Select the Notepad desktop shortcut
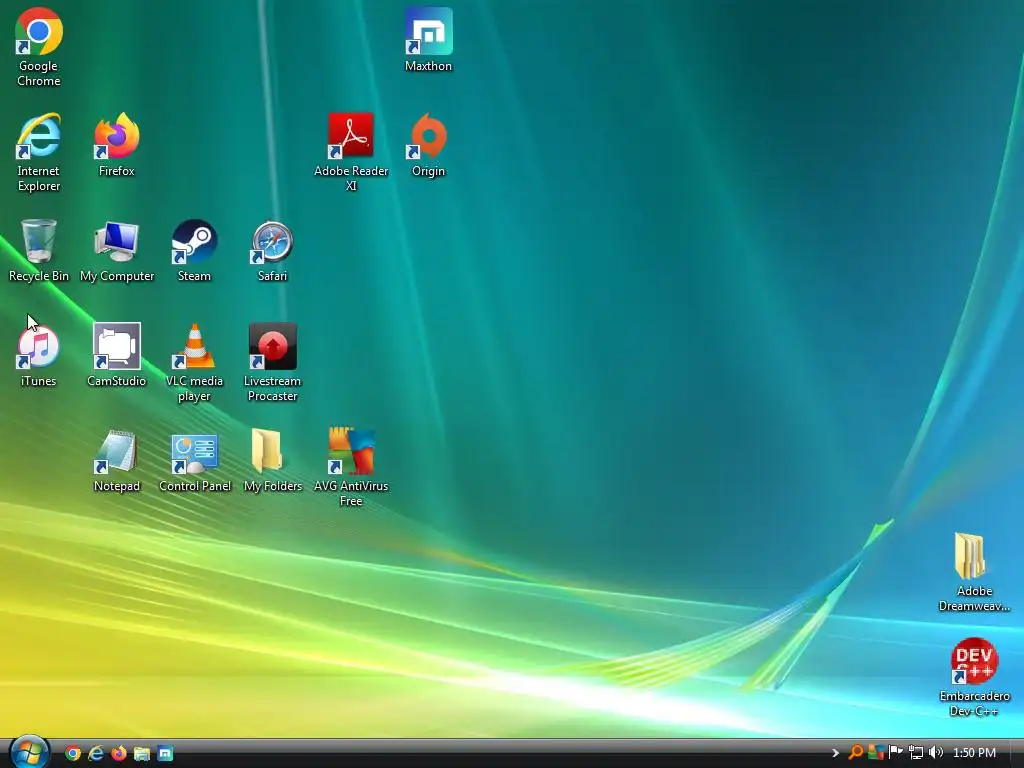Screen dimensions: 1024x768 pos(116,460)
